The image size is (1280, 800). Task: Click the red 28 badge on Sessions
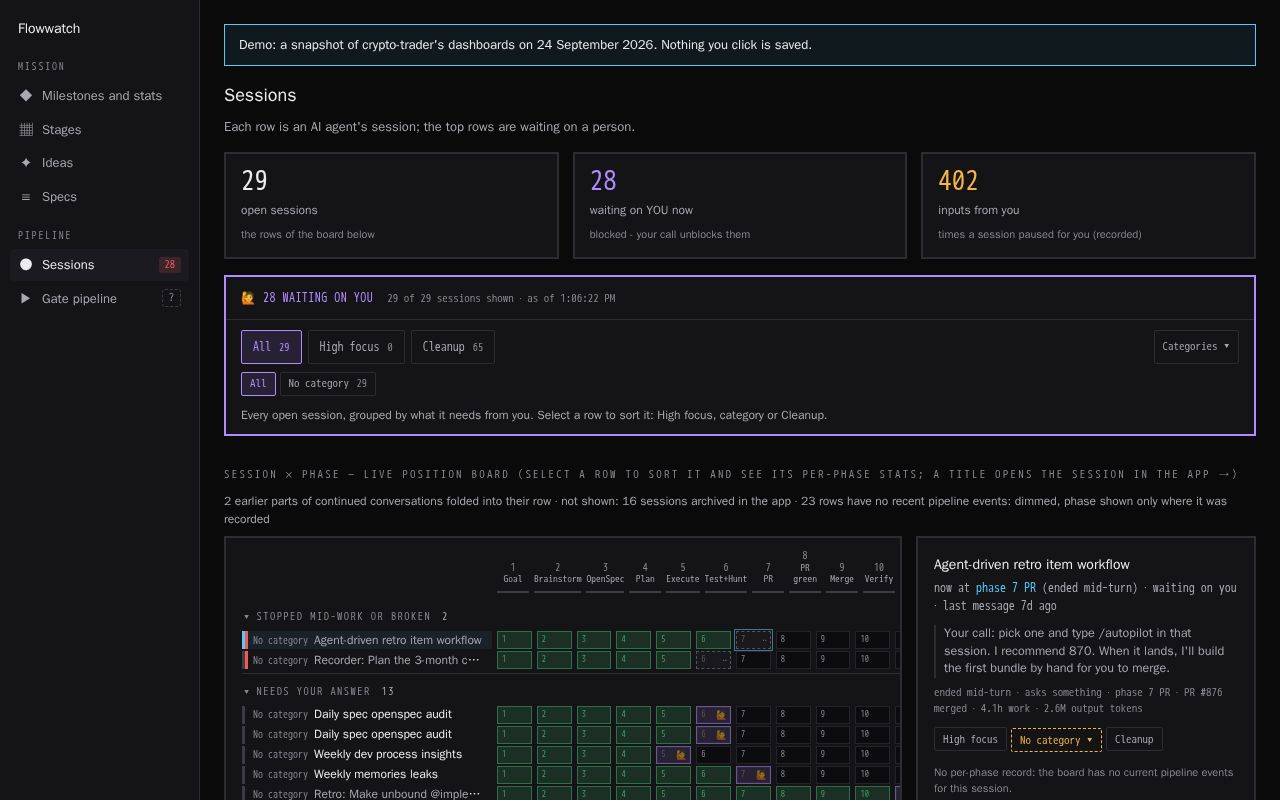pyautogui.click(x=169, y=265)
